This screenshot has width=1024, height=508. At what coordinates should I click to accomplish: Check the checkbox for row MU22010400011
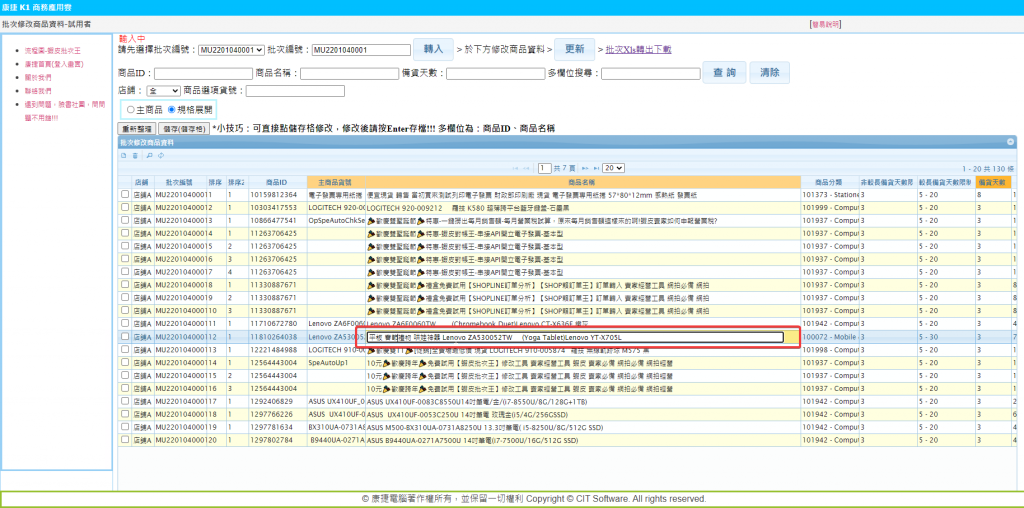pos(125,194)
